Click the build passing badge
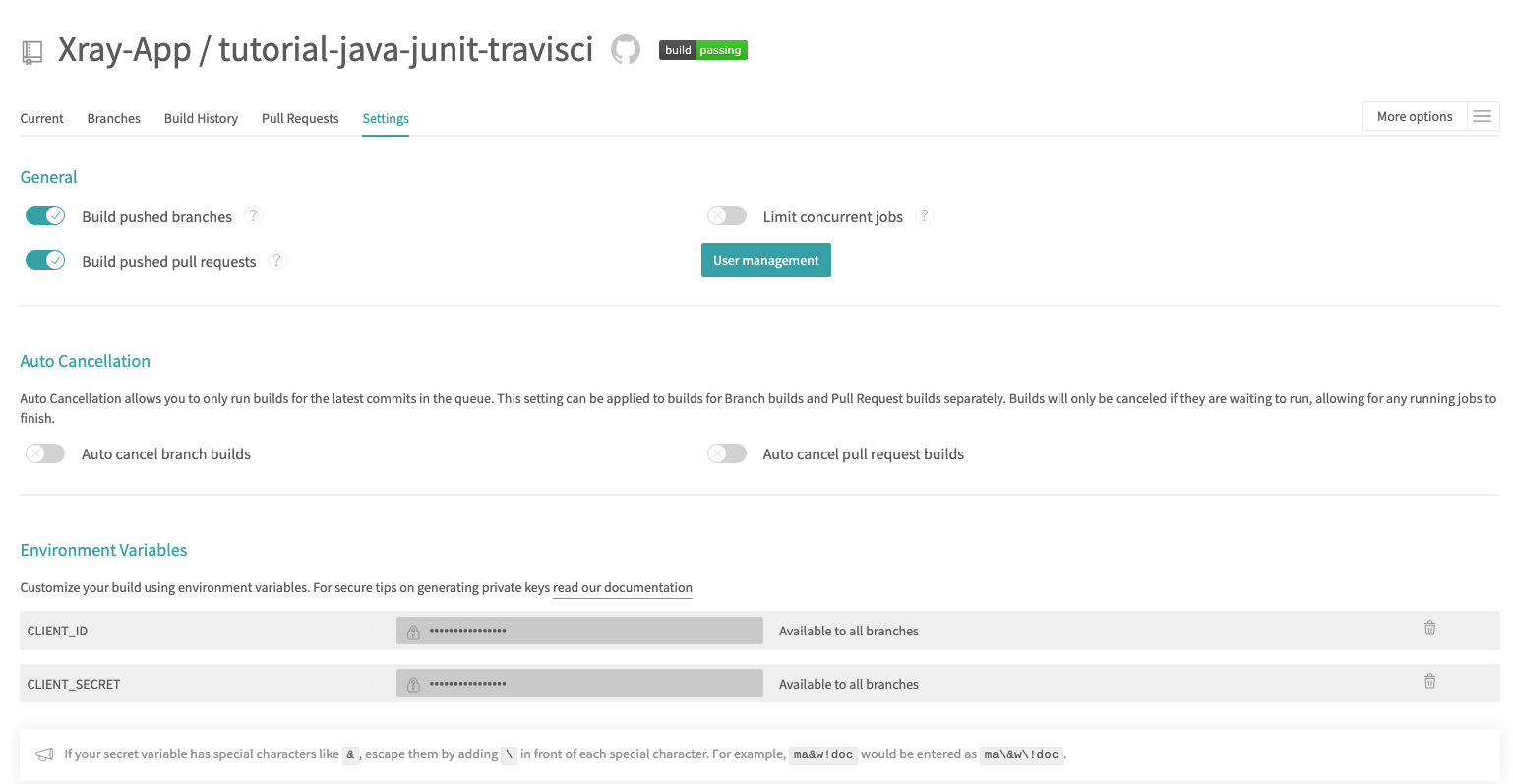This screenshot has width=1513, height=784. [703, 50]
